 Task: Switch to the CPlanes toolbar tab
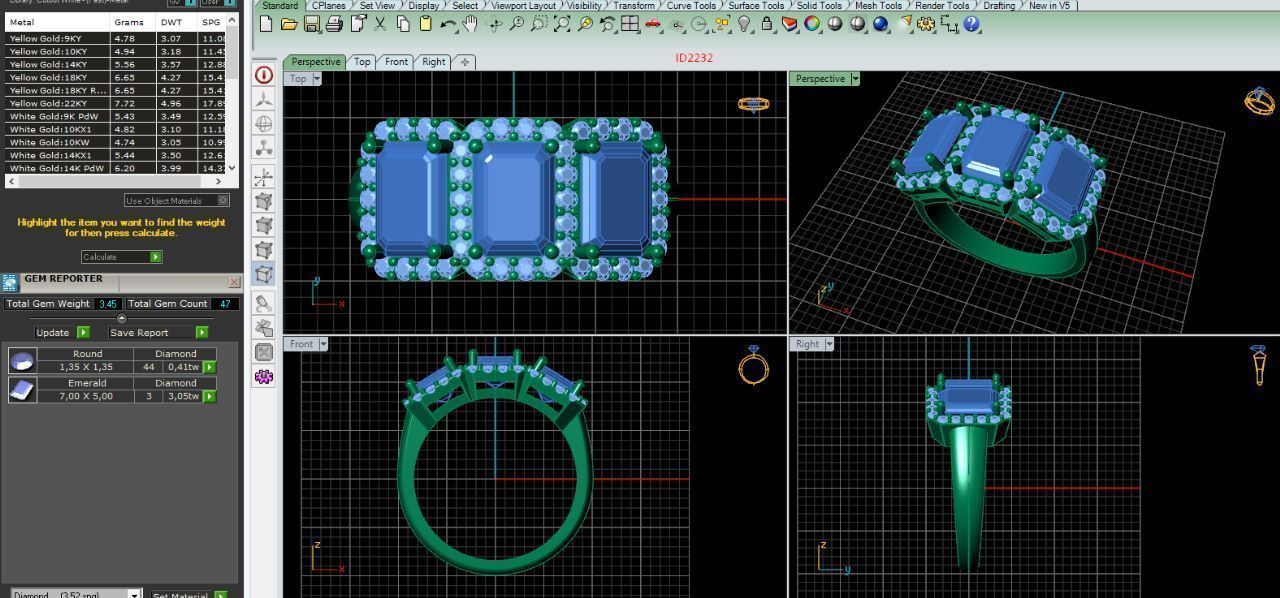328,6
